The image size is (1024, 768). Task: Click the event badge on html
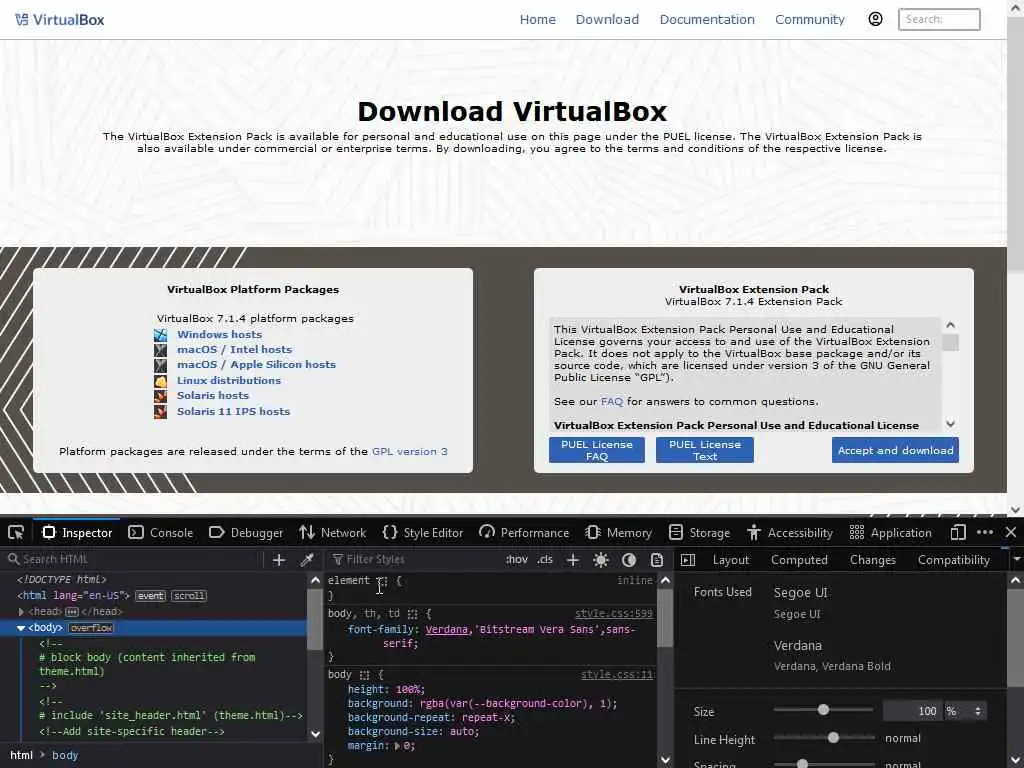coord(150,596)
